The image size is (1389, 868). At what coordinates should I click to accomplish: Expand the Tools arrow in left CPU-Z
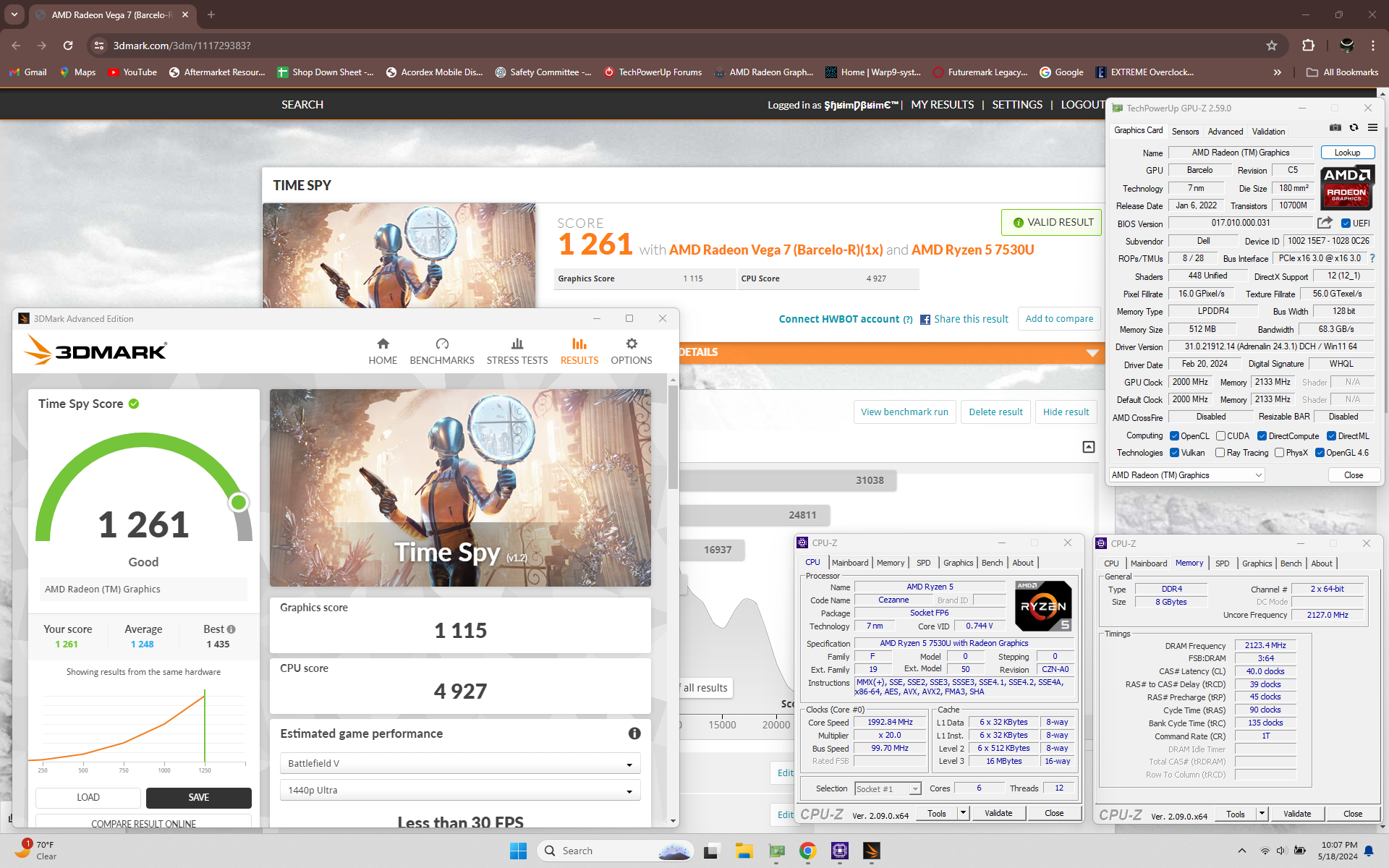pyautogui.click(x=963, y=813)
